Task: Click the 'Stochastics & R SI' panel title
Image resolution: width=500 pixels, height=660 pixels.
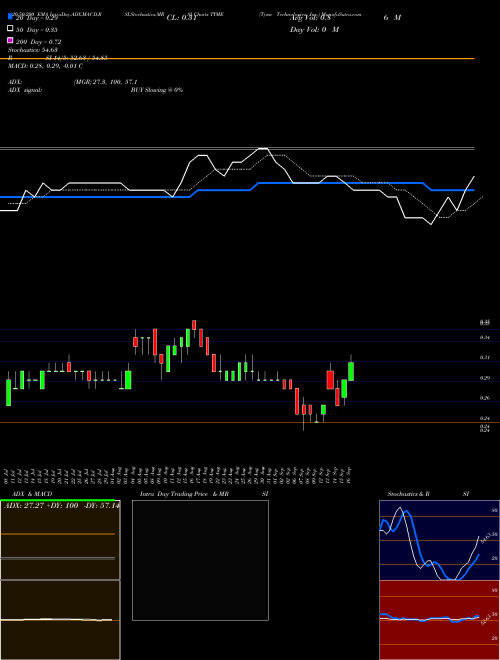Action: 428,494
